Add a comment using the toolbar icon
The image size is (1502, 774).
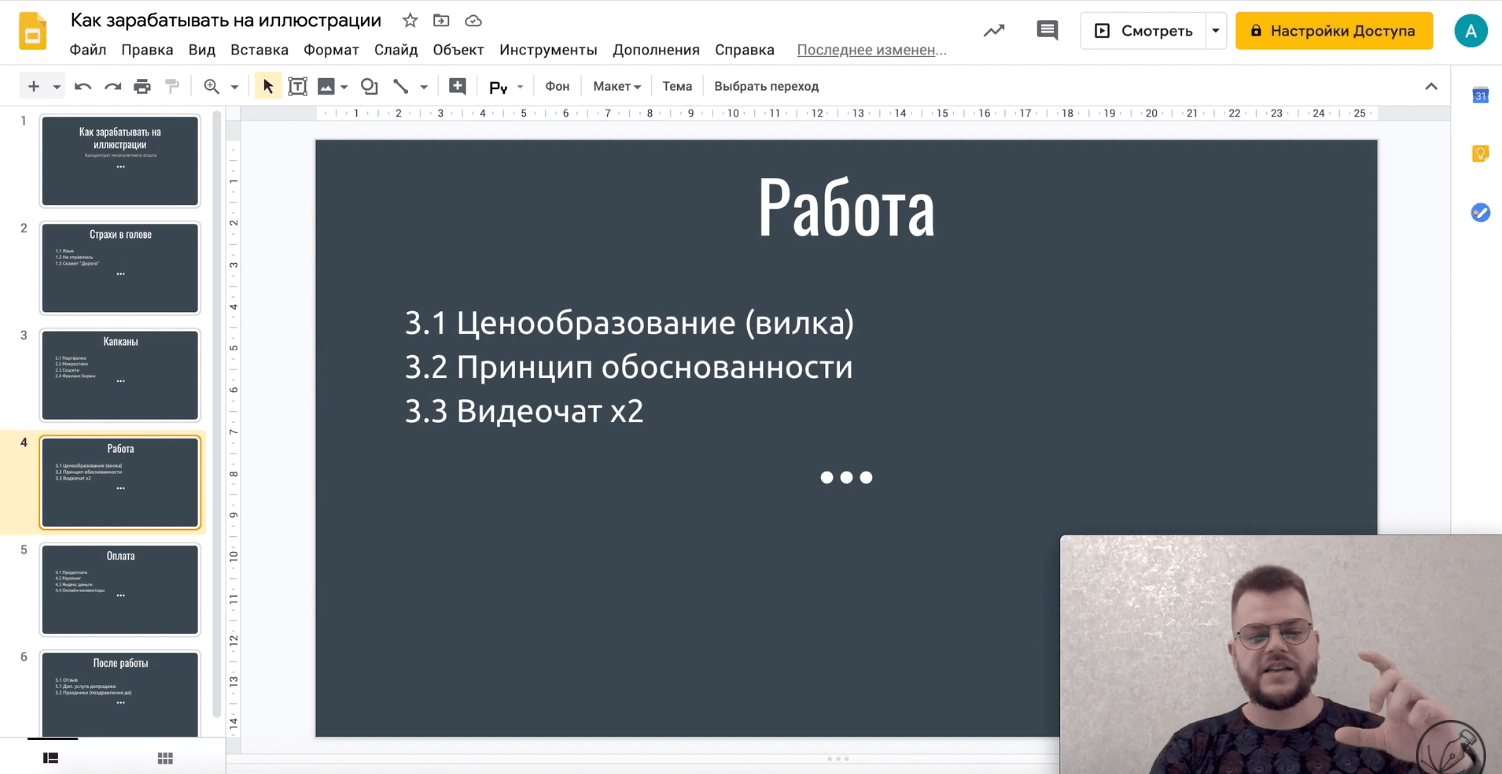pyautogui.click(x=457, y=87)
